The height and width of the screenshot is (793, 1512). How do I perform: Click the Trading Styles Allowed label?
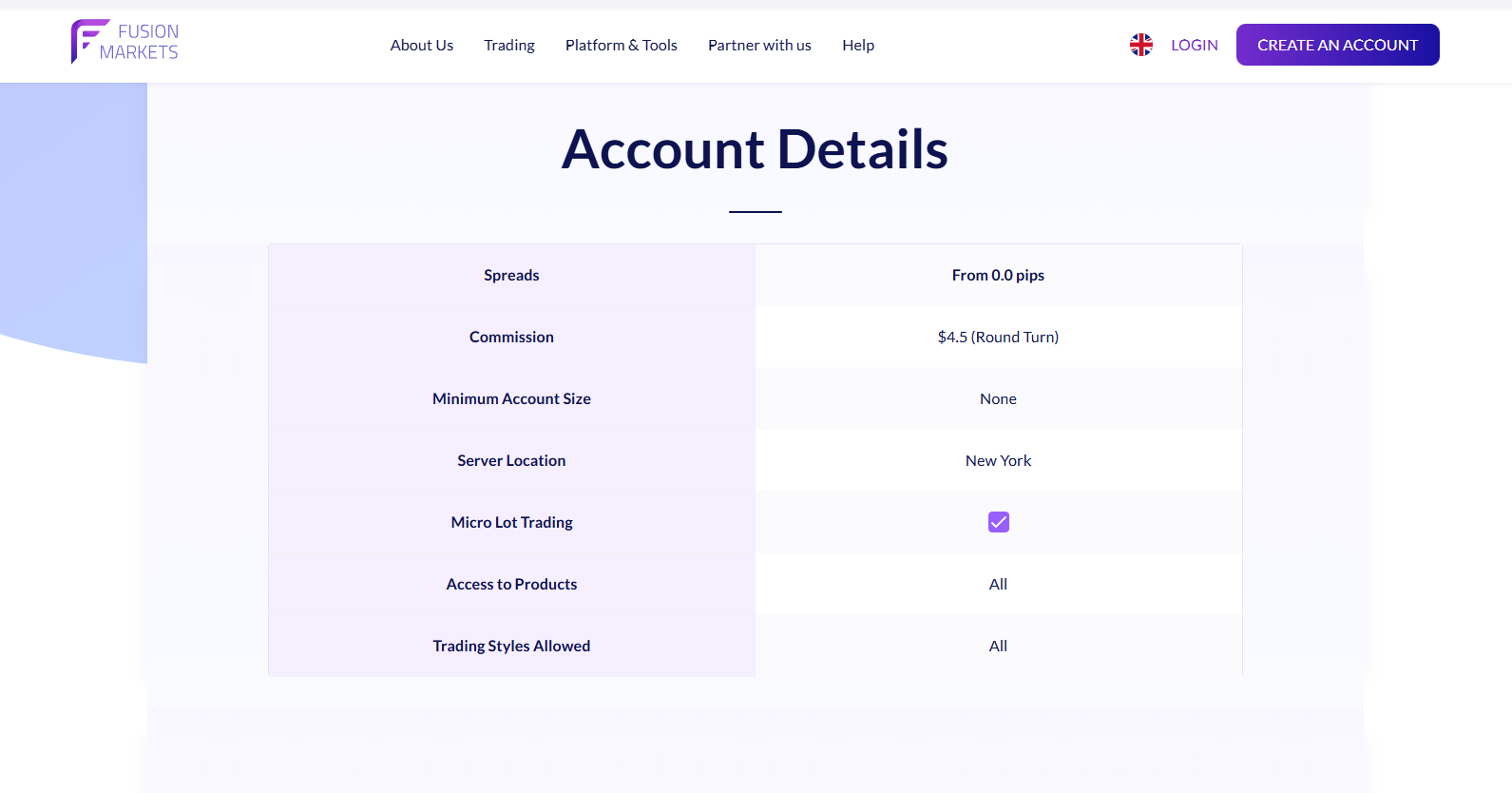[x=511, y=646]
